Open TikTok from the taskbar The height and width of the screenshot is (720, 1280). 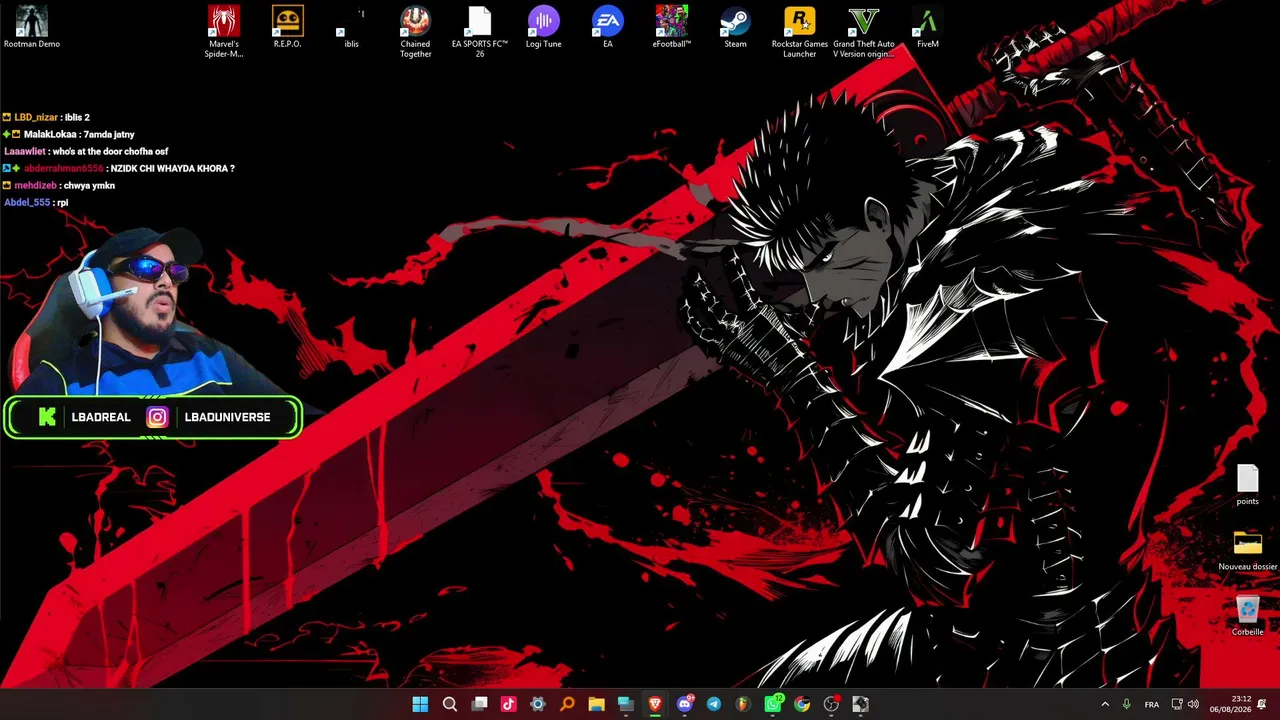[x=508, y=704]
